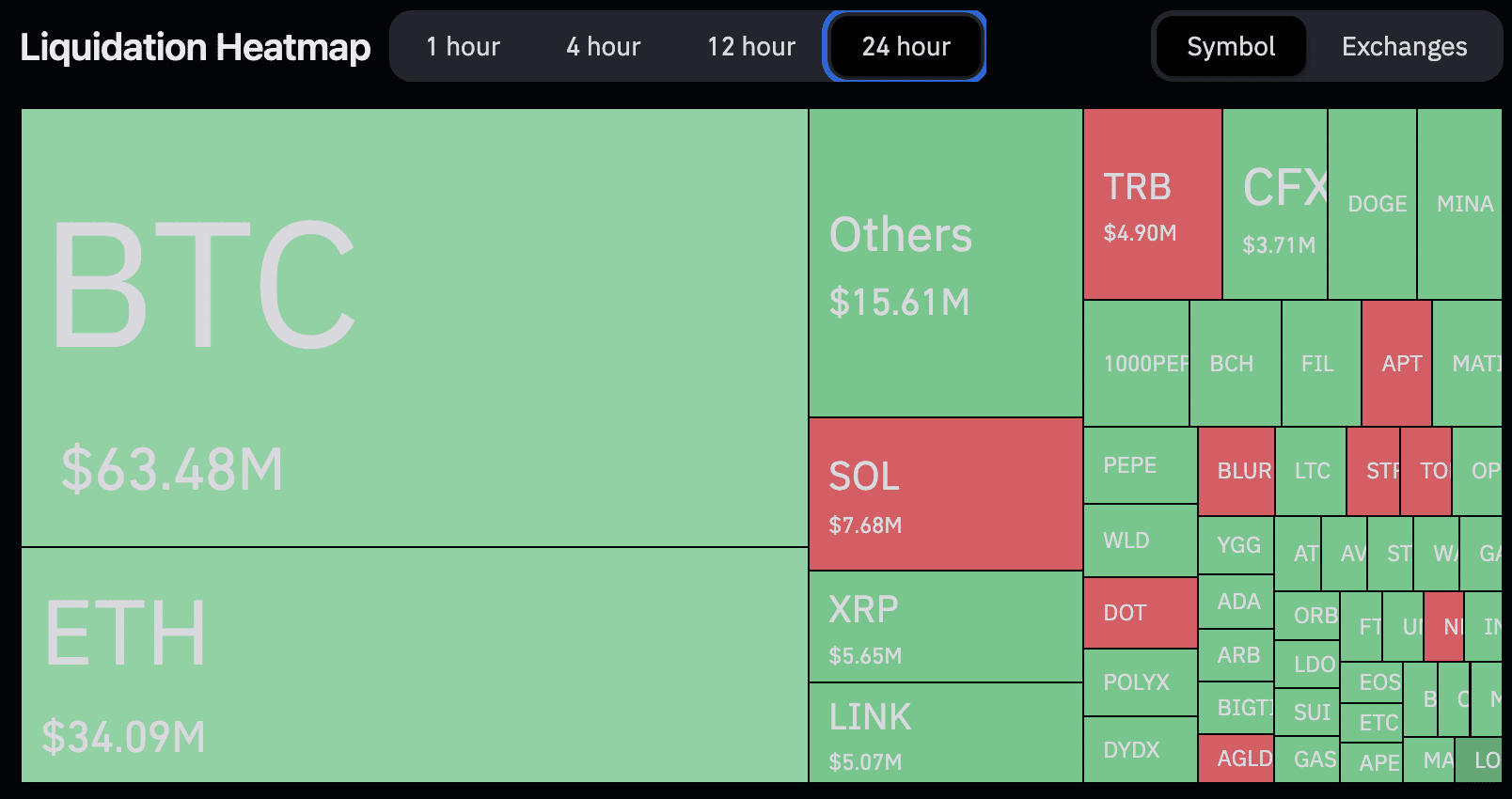This screenshot has height=799, width=1512.
Task: Click the DYDX tile
Action: point(1140,750)
